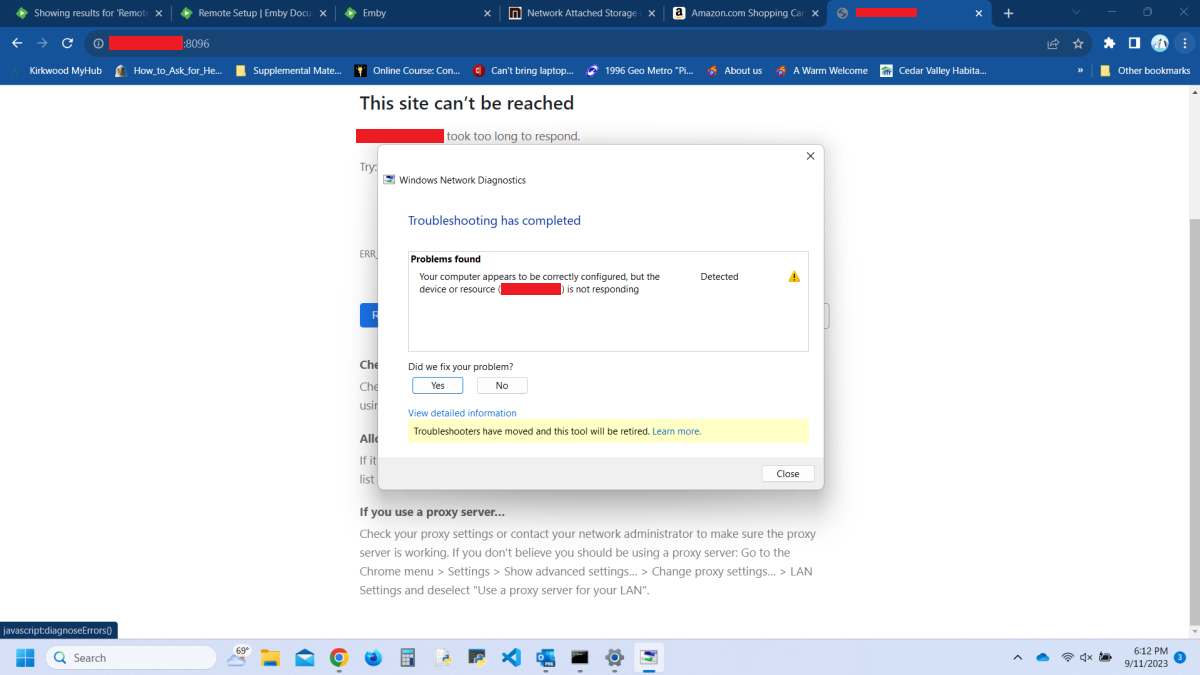
Task: Share this page icon in address bar
Action: [1053, 43]
